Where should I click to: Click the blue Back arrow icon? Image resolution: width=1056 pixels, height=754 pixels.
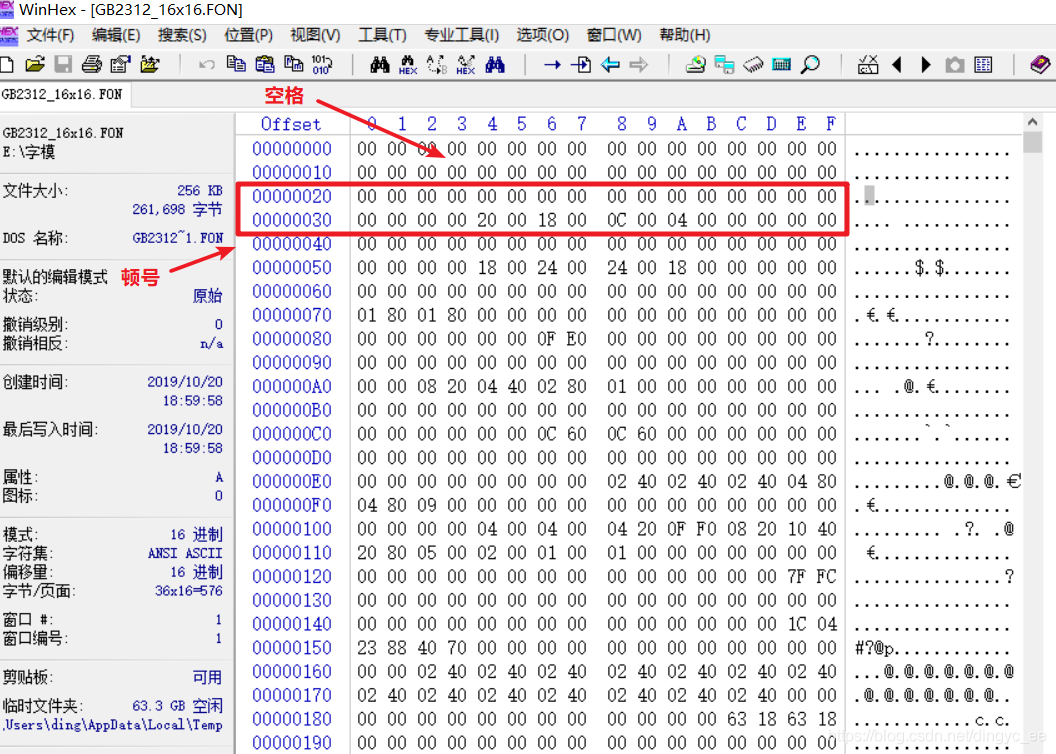pos(610,65)
